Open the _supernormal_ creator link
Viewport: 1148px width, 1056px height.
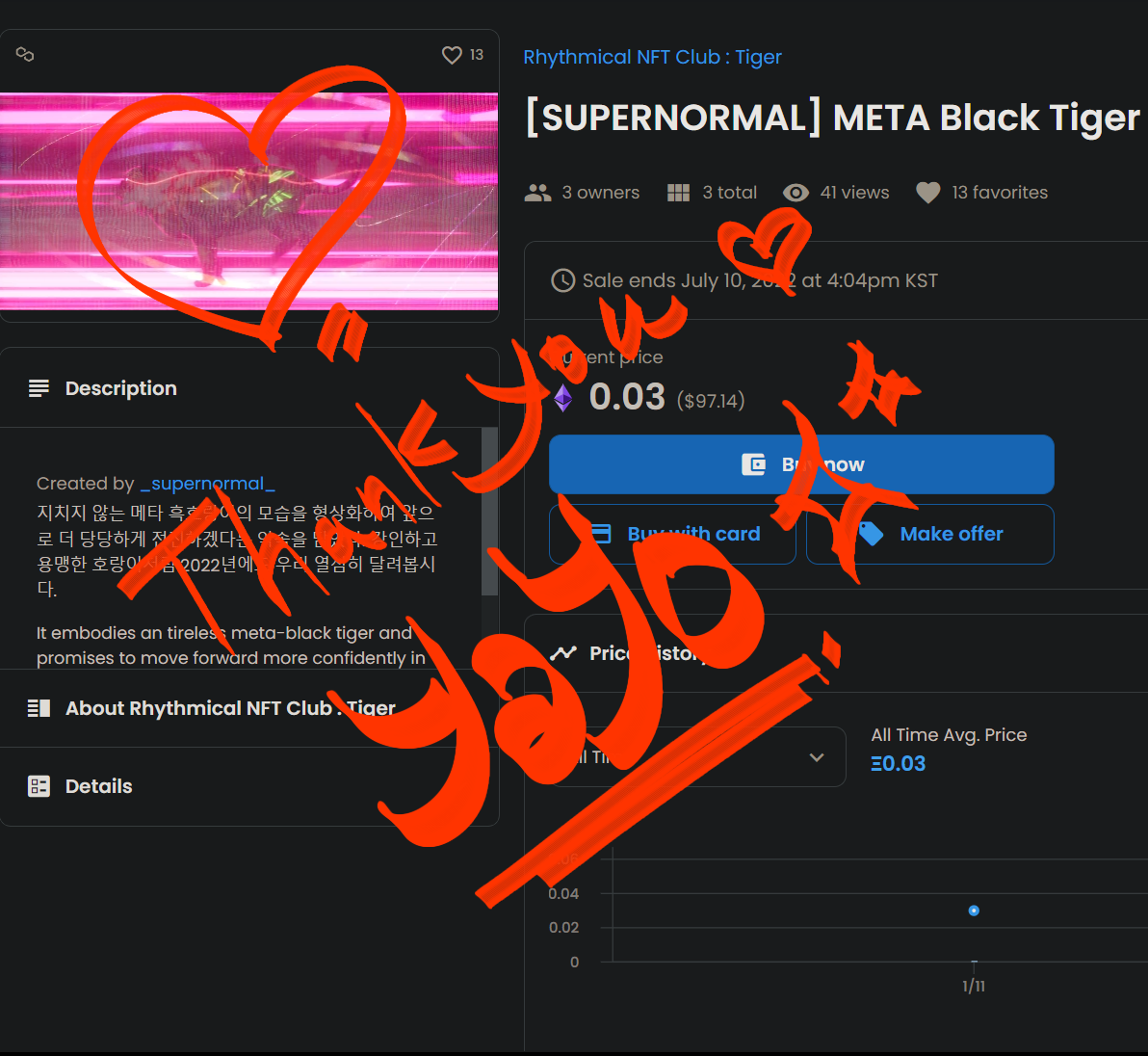pos(207,484)
